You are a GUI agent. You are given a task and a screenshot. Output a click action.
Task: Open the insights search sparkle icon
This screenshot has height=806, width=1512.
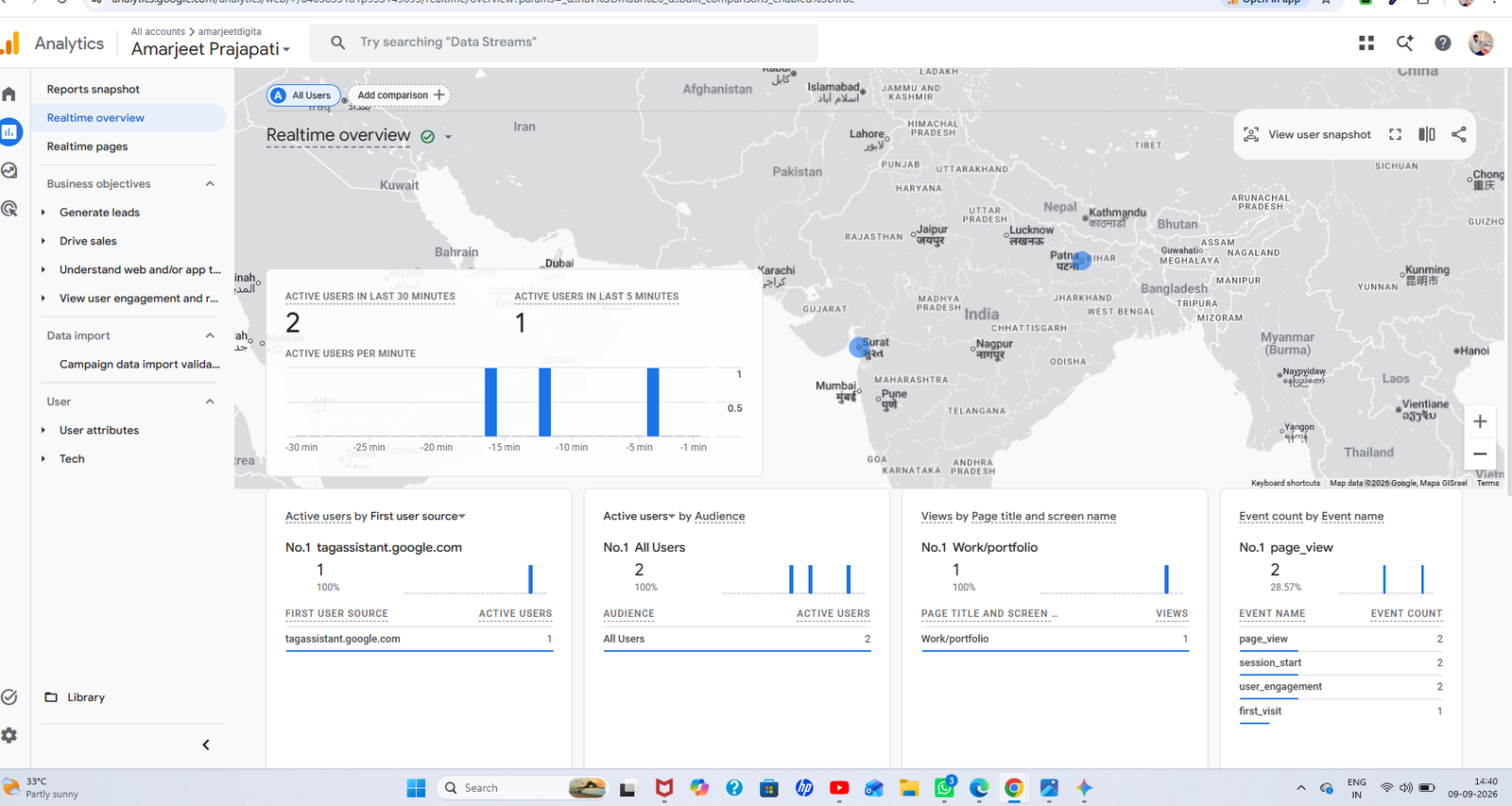1405,43
